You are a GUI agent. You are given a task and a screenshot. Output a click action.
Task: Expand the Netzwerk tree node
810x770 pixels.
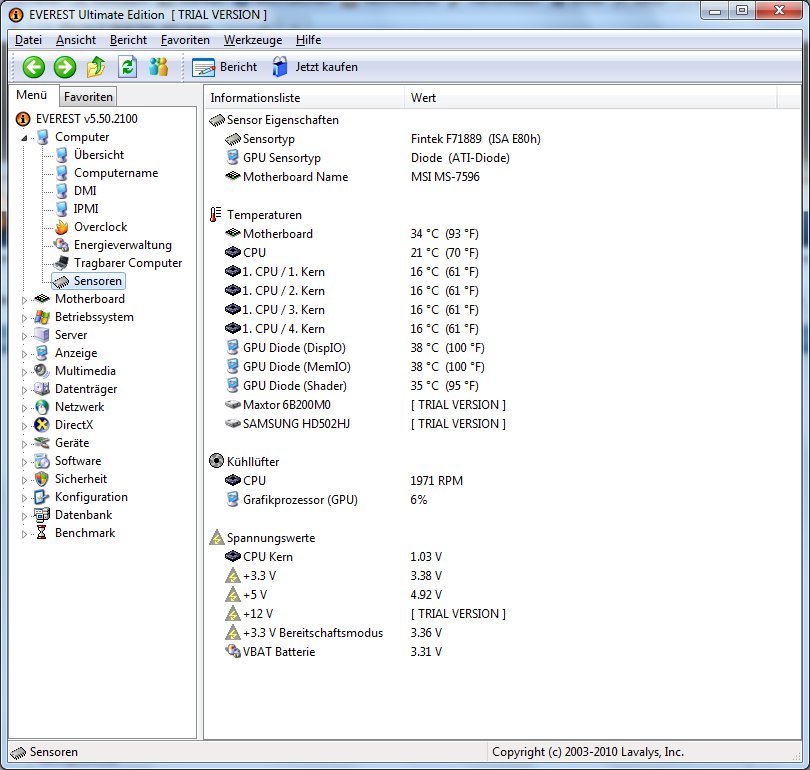point(24,407)
